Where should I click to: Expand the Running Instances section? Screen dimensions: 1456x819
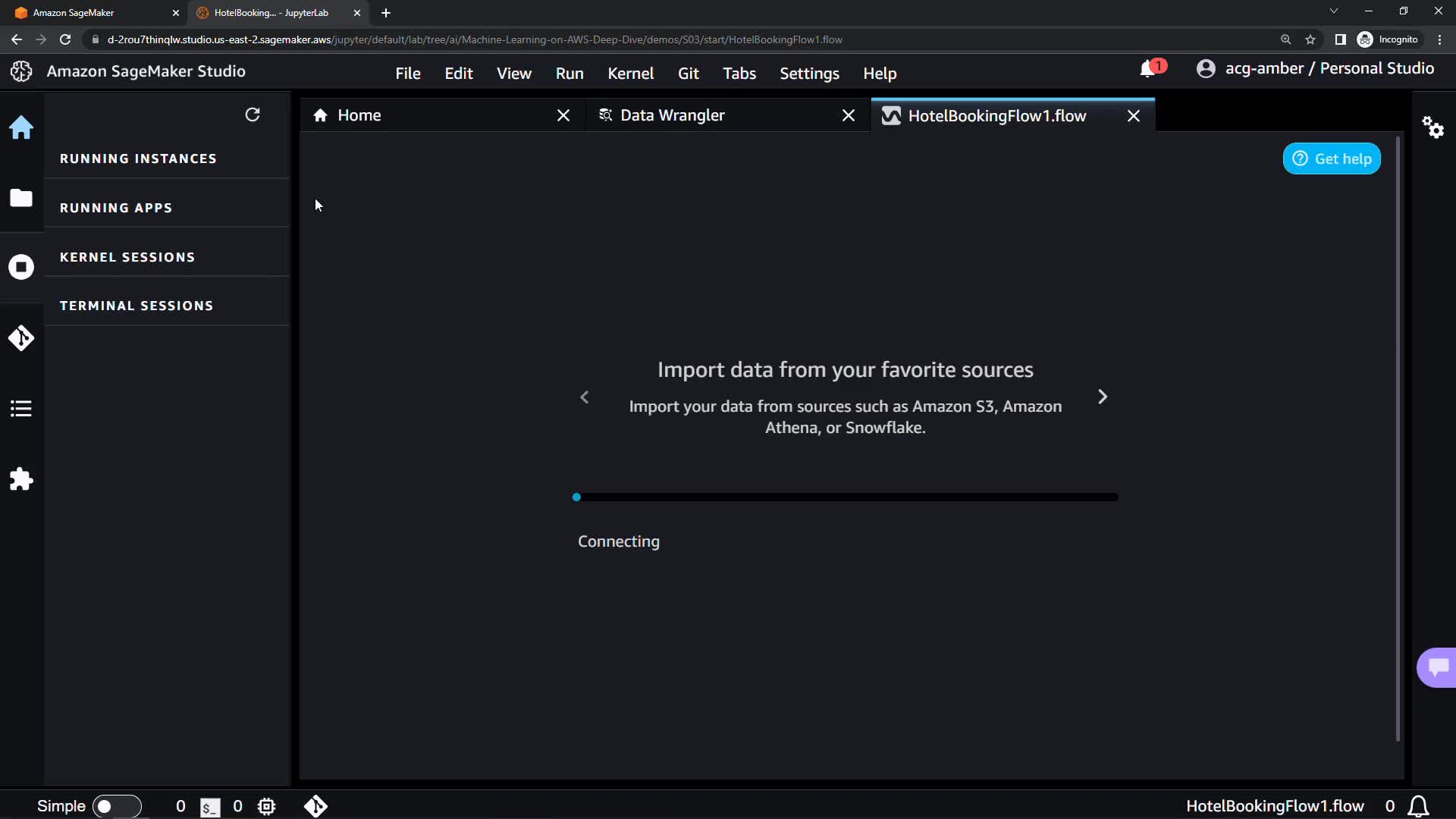(x=138, y=158)
